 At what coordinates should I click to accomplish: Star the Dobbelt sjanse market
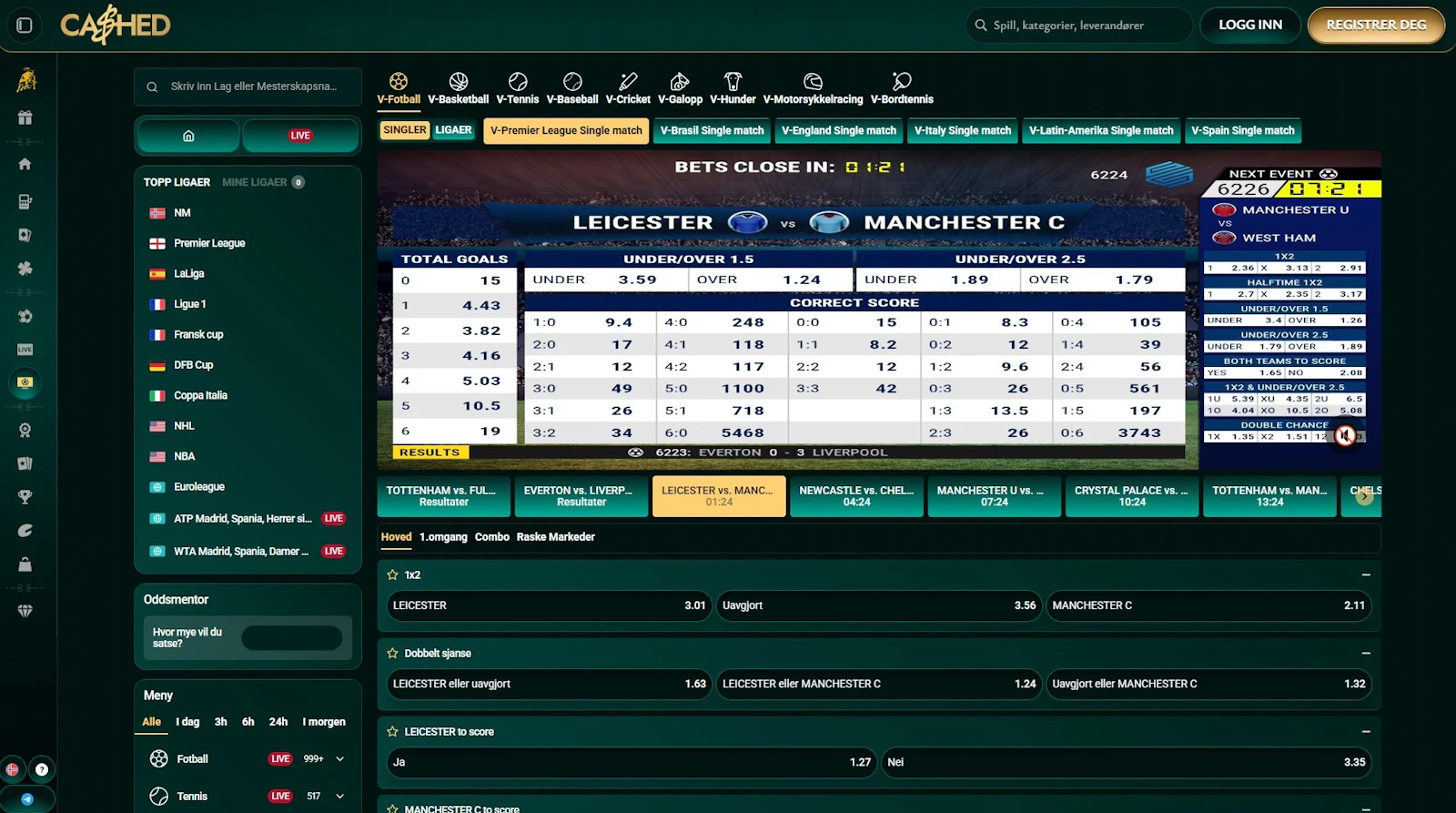392,654
